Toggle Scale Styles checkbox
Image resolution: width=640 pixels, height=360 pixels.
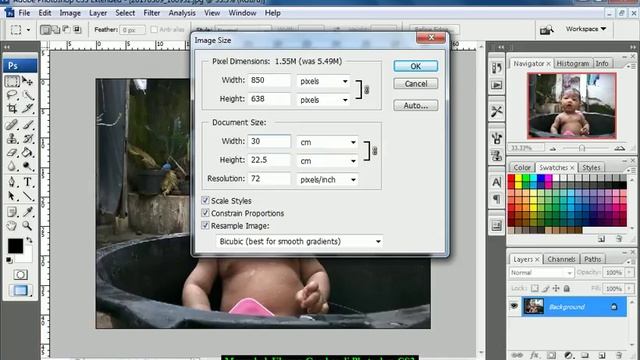click(205, 200)
